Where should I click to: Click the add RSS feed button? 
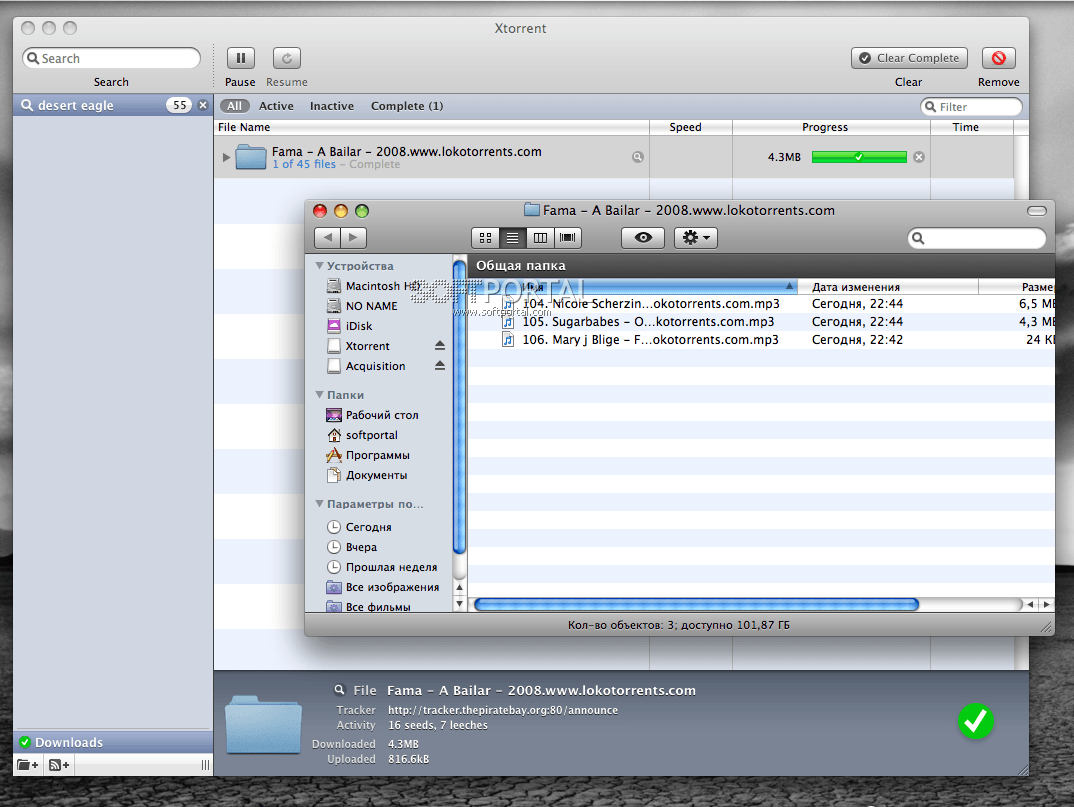pos(58,765)
